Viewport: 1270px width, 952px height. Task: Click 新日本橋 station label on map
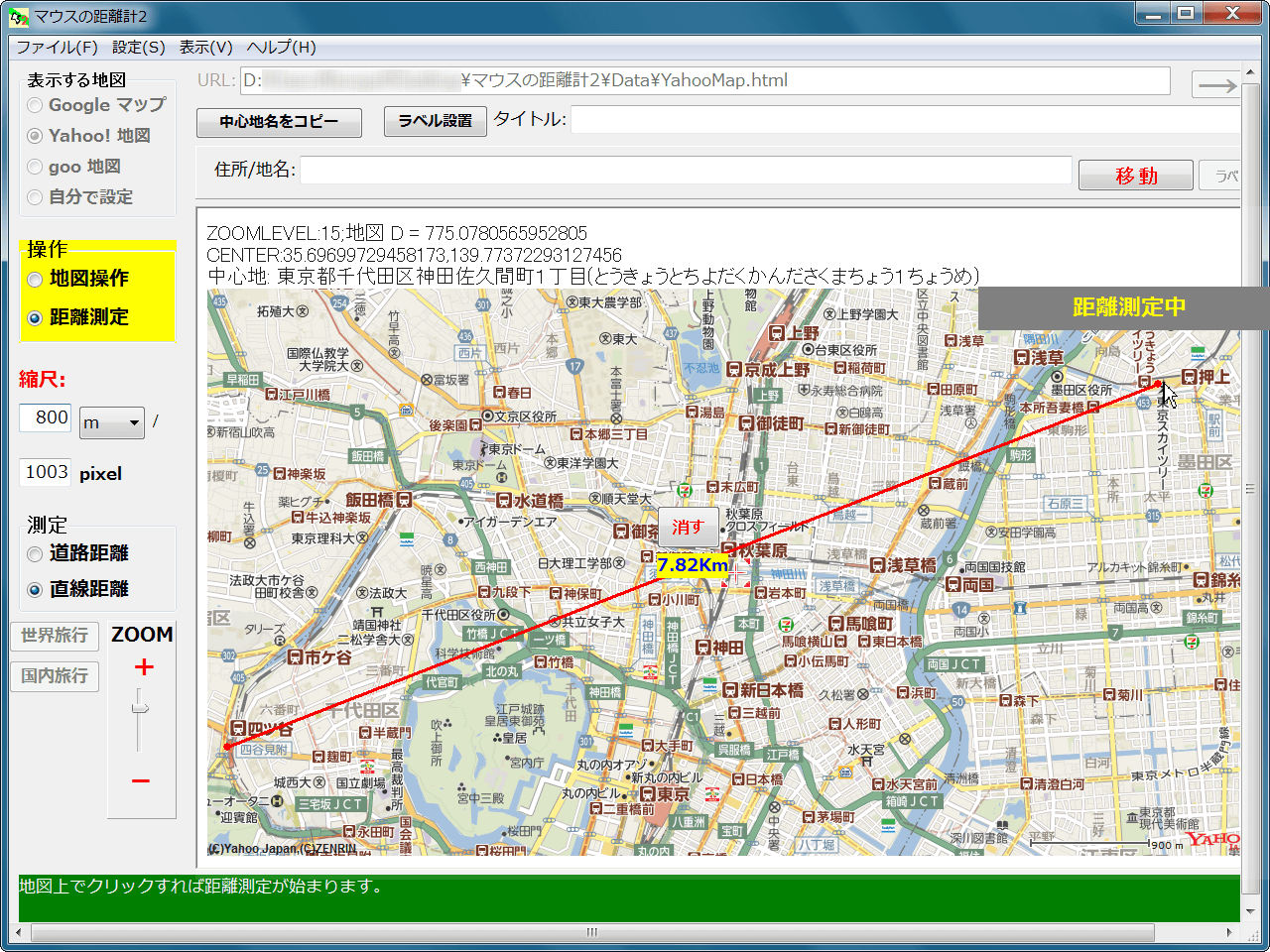764,690
